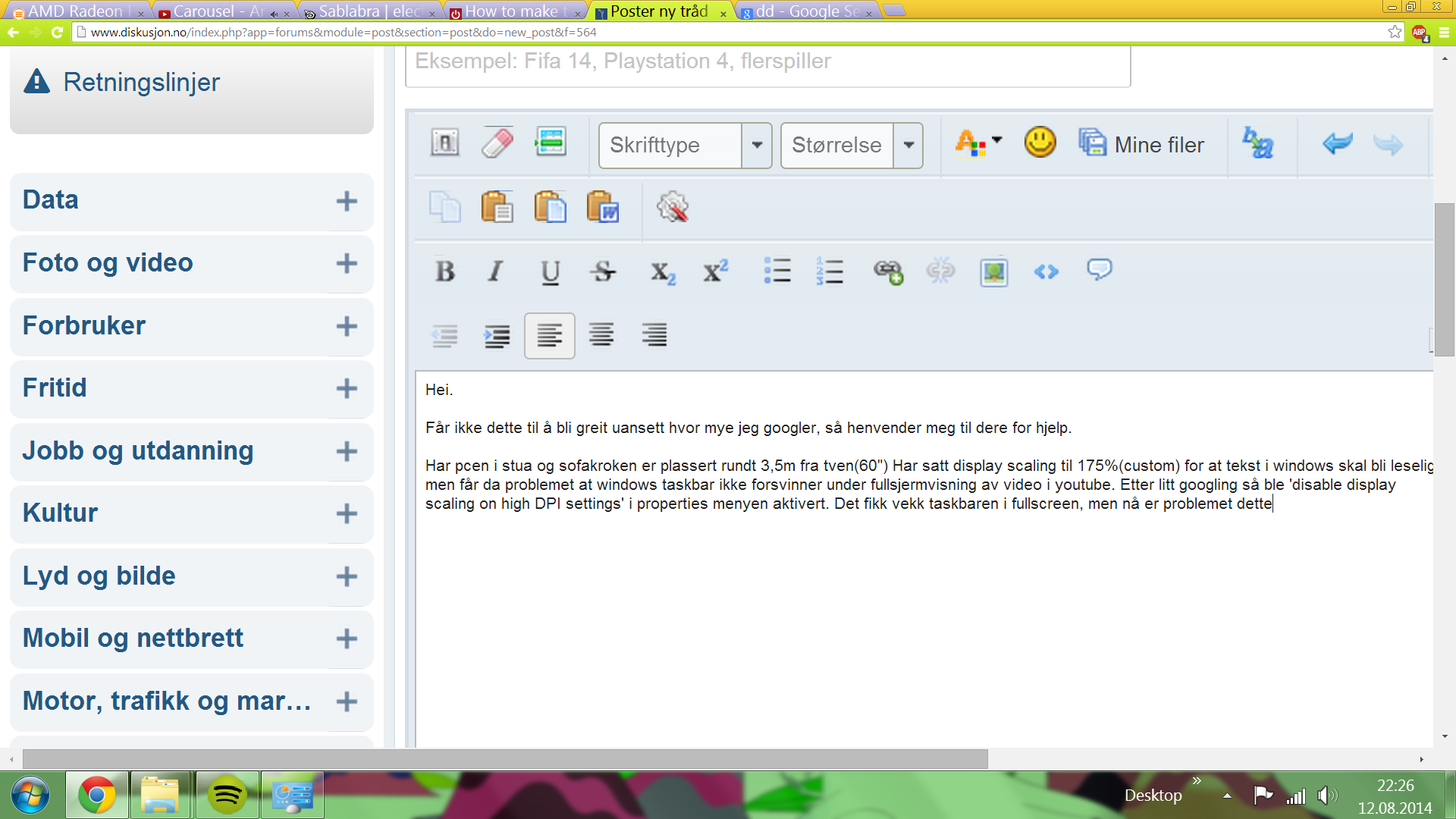
Task: Toggle left text alignment
Action: 549,335
